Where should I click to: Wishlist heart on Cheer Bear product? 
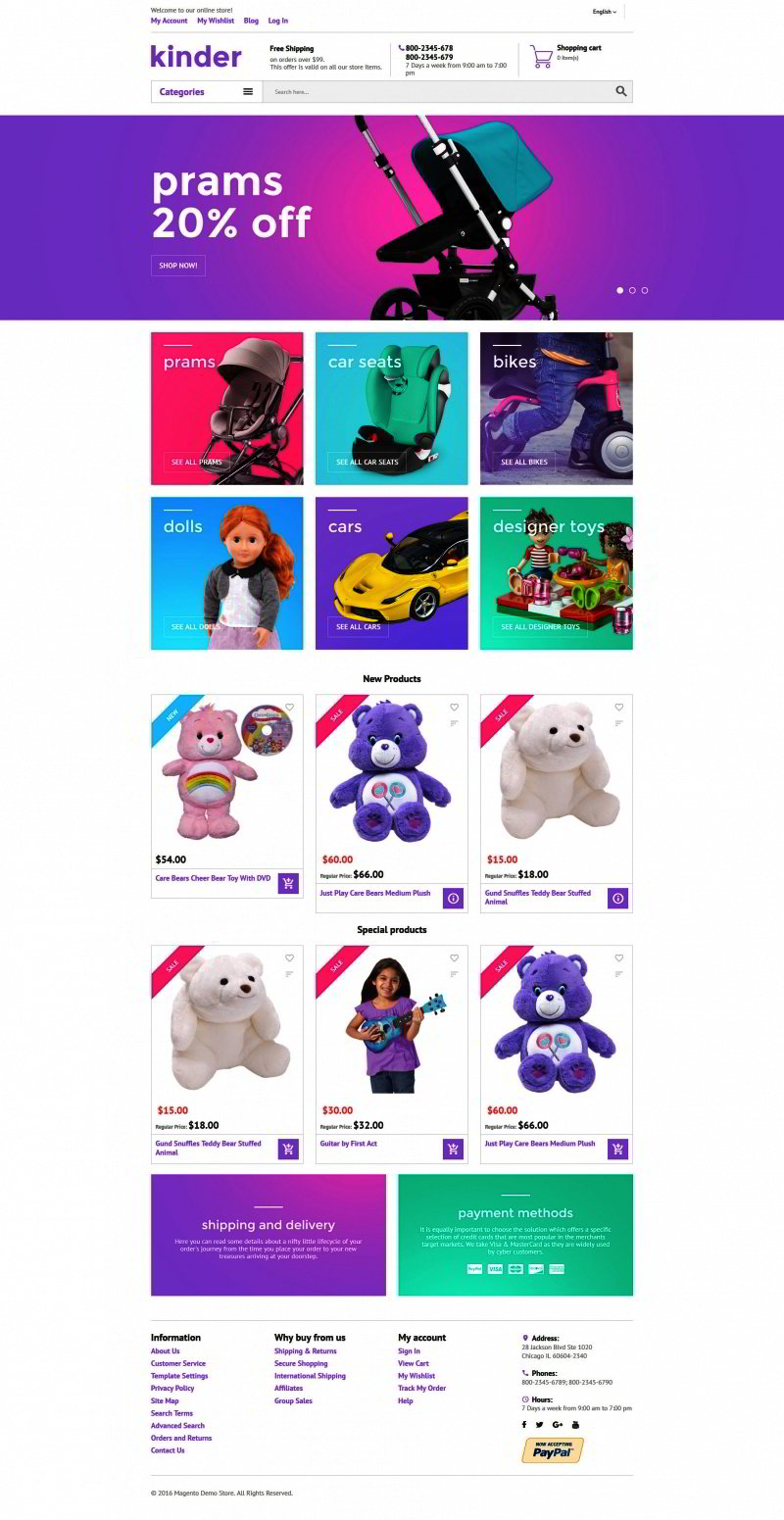click(289, 708)
